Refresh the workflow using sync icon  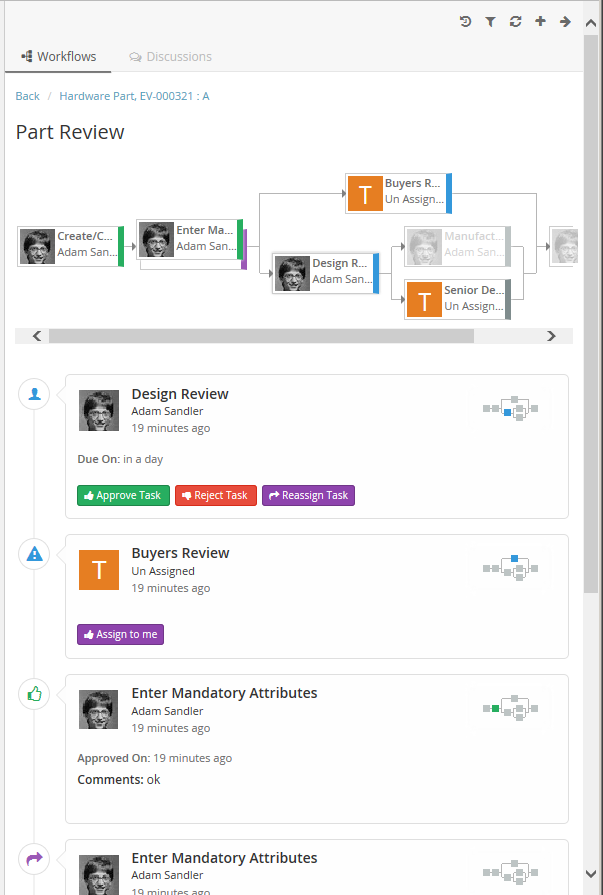point(515,21)
